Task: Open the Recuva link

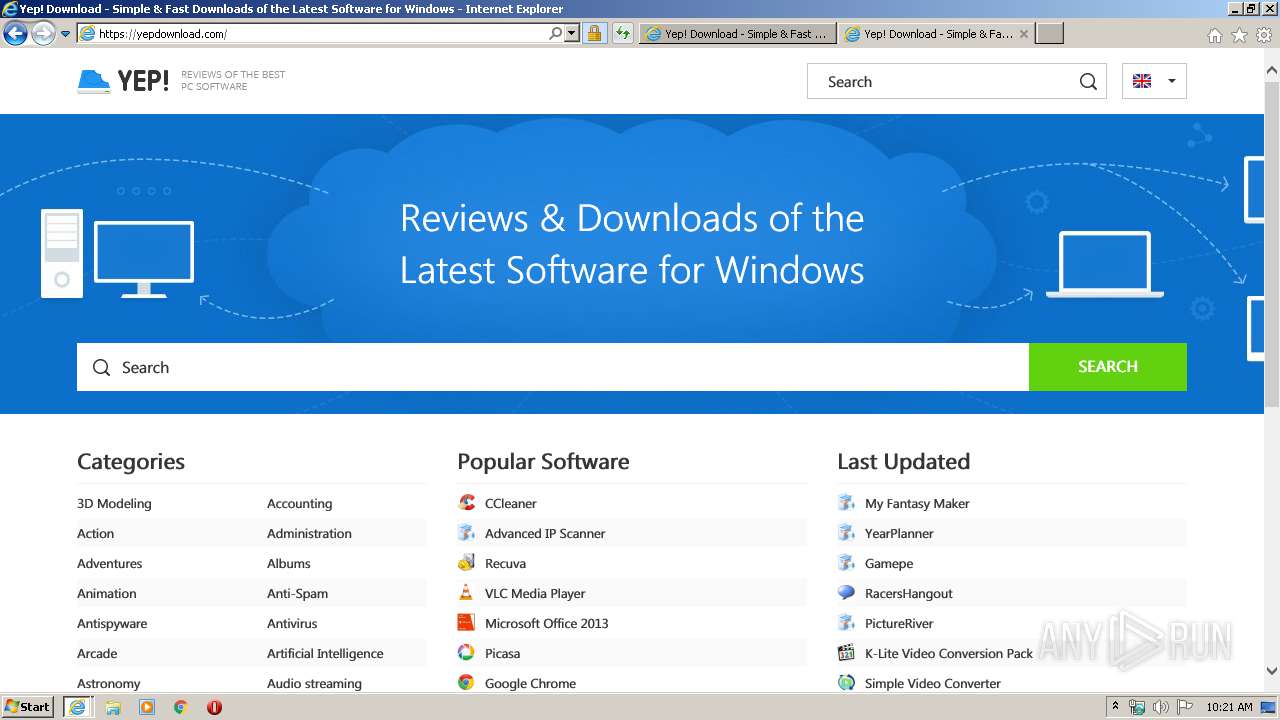Action: pos(505,564)
